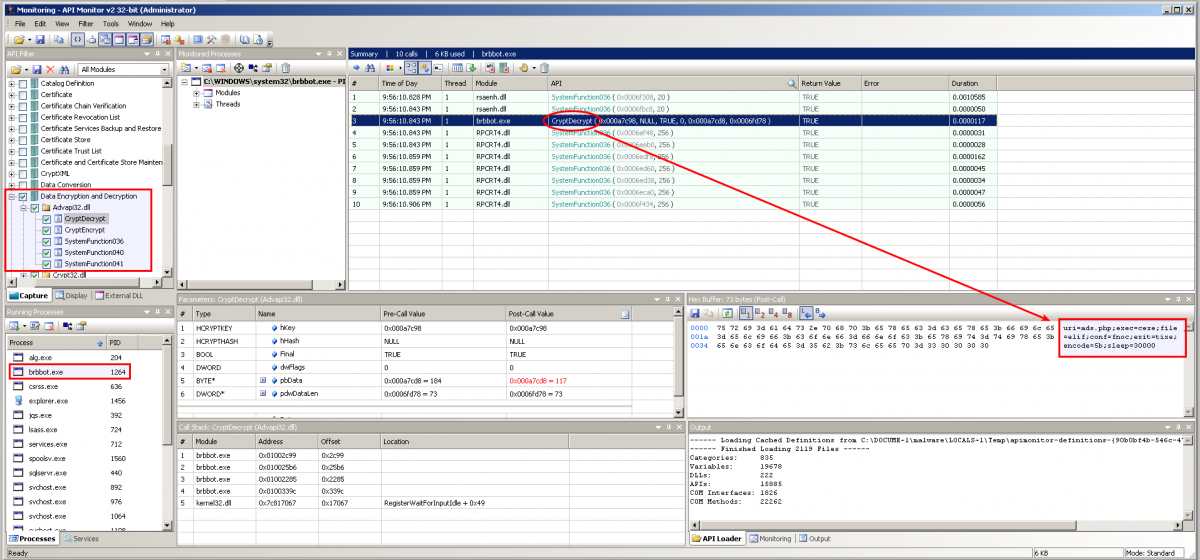Uncheck the CryptDecrypt checkbox
1200x560 pixels.
pyautogui.click(x=46, y=218)
